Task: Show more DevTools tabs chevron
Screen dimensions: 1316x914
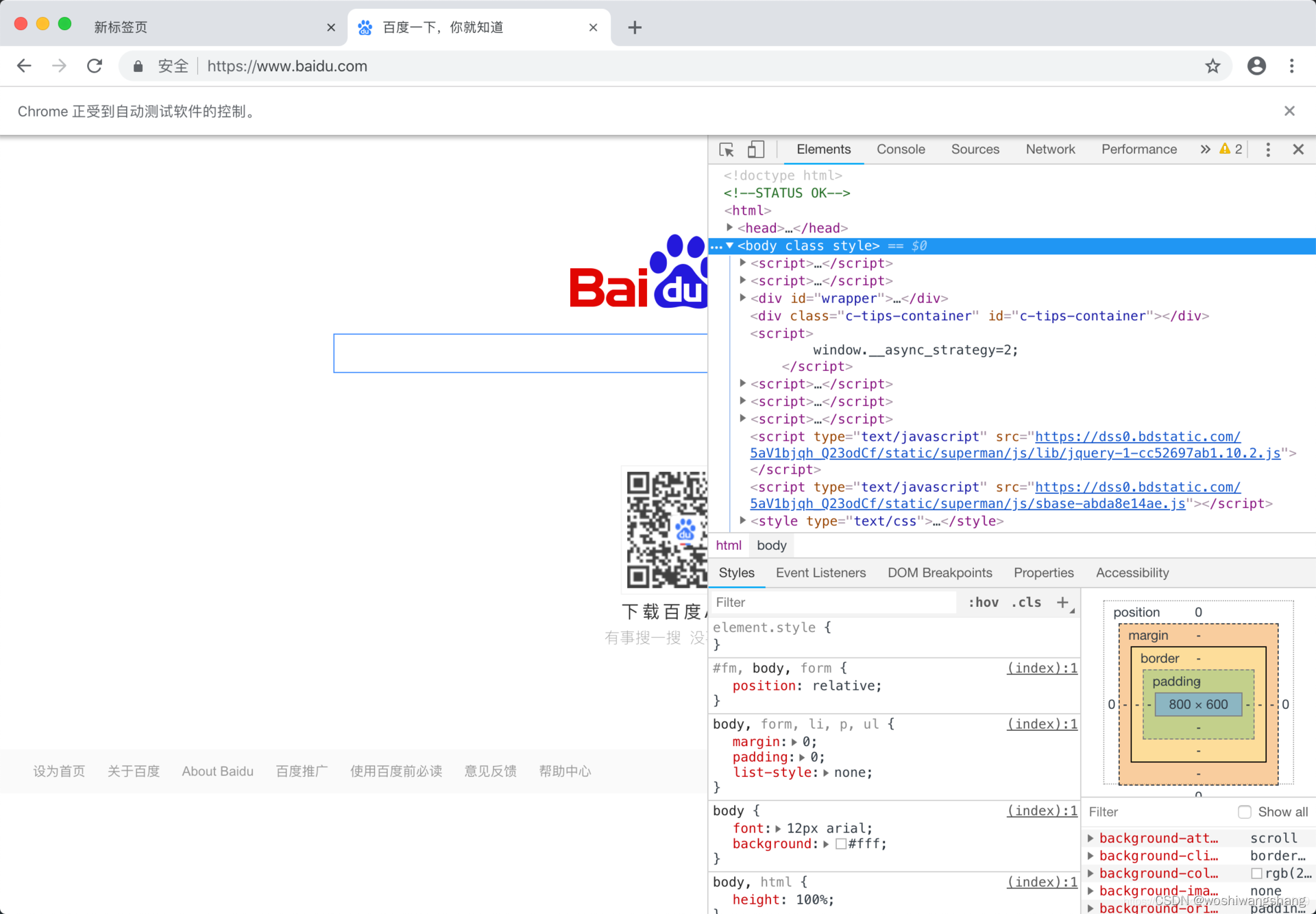Action: (1205, 149)
